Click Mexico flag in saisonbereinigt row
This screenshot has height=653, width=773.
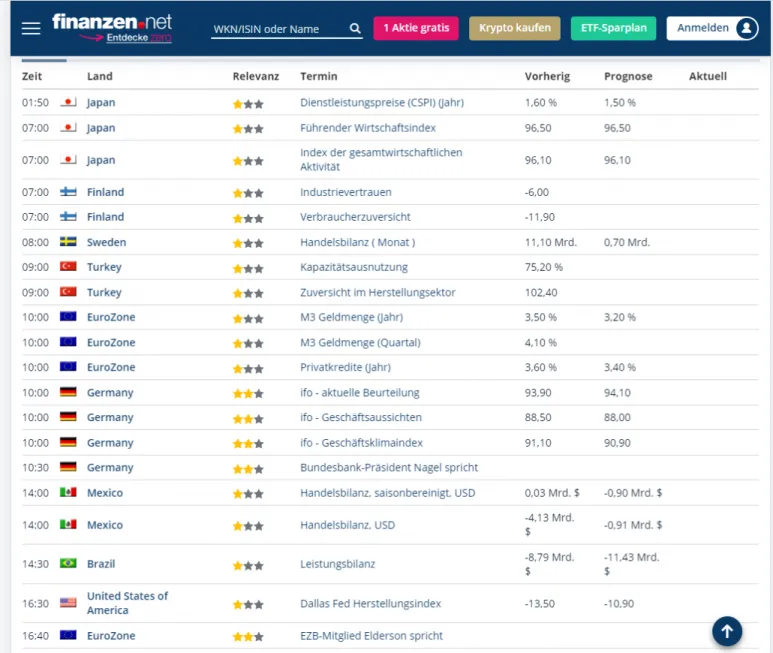coord(68,492)
